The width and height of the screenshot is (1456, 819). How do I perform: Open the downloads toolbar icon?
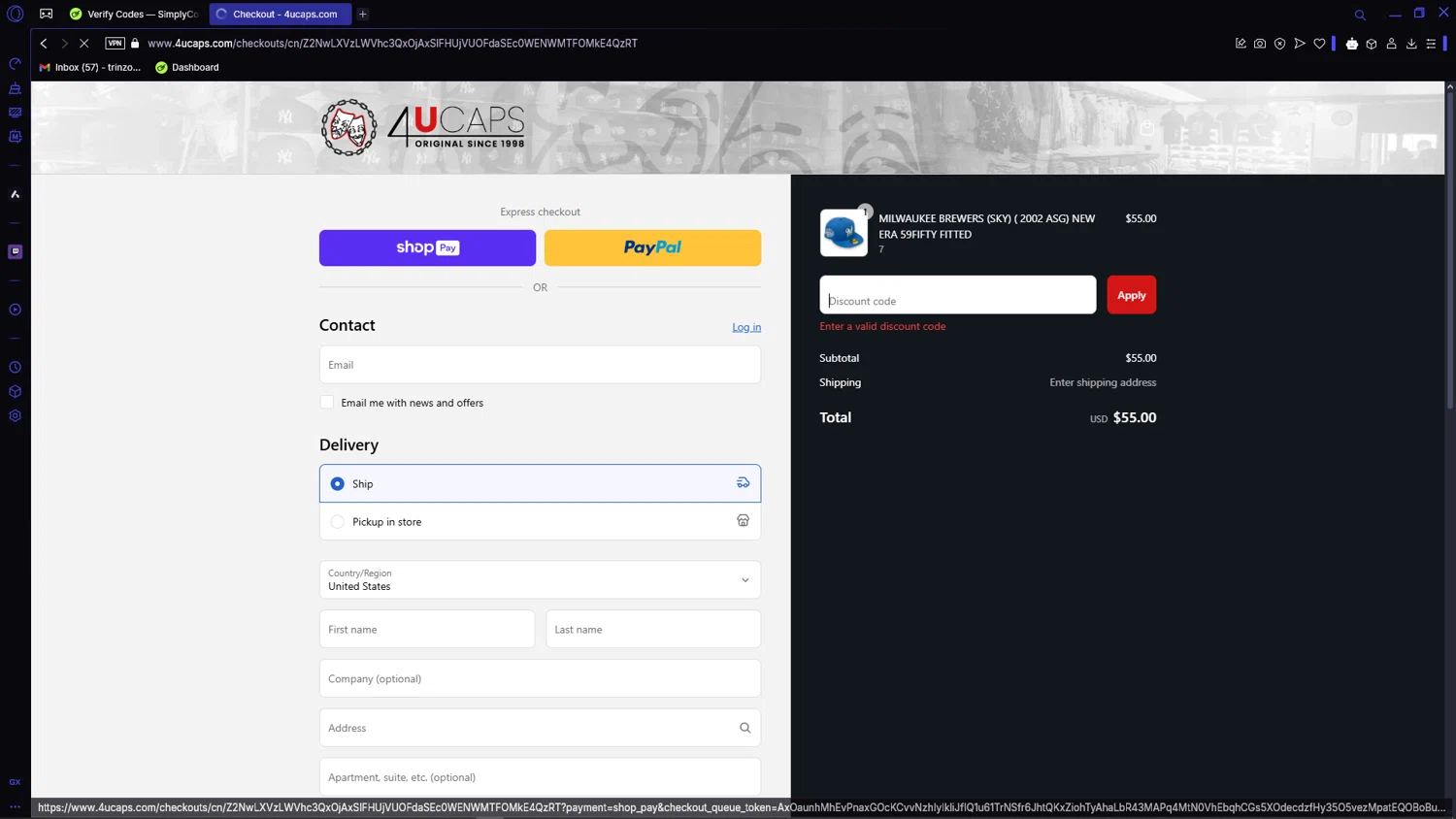coord(1411,44)
